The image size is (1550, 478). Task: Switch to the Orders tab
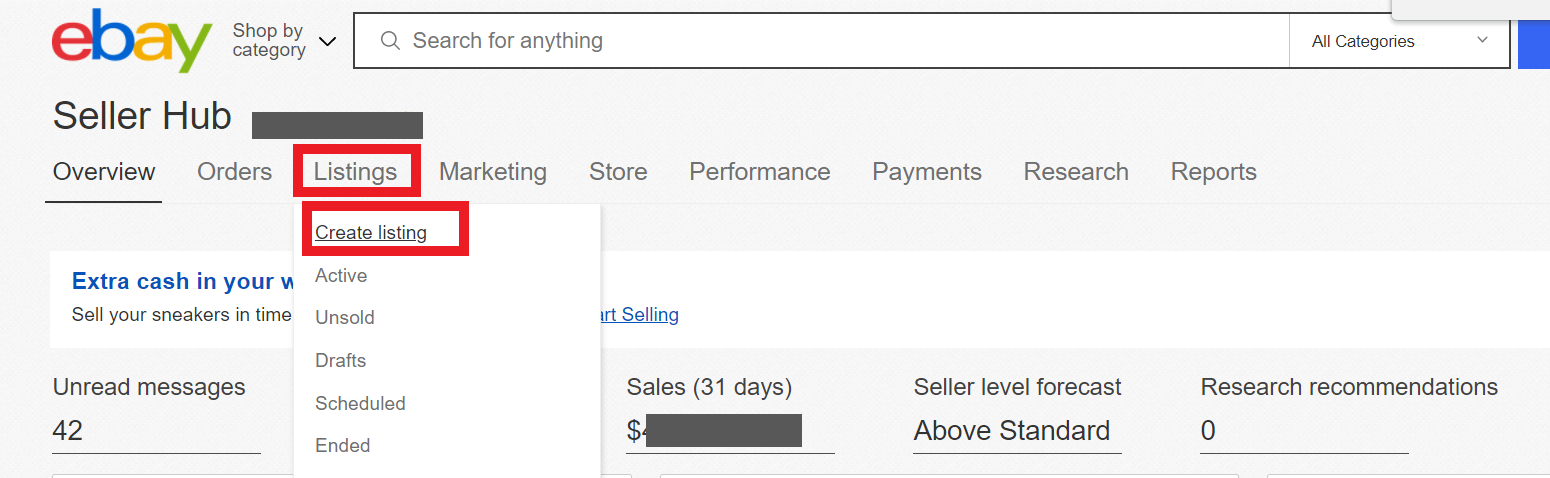(x=235, y=172)
